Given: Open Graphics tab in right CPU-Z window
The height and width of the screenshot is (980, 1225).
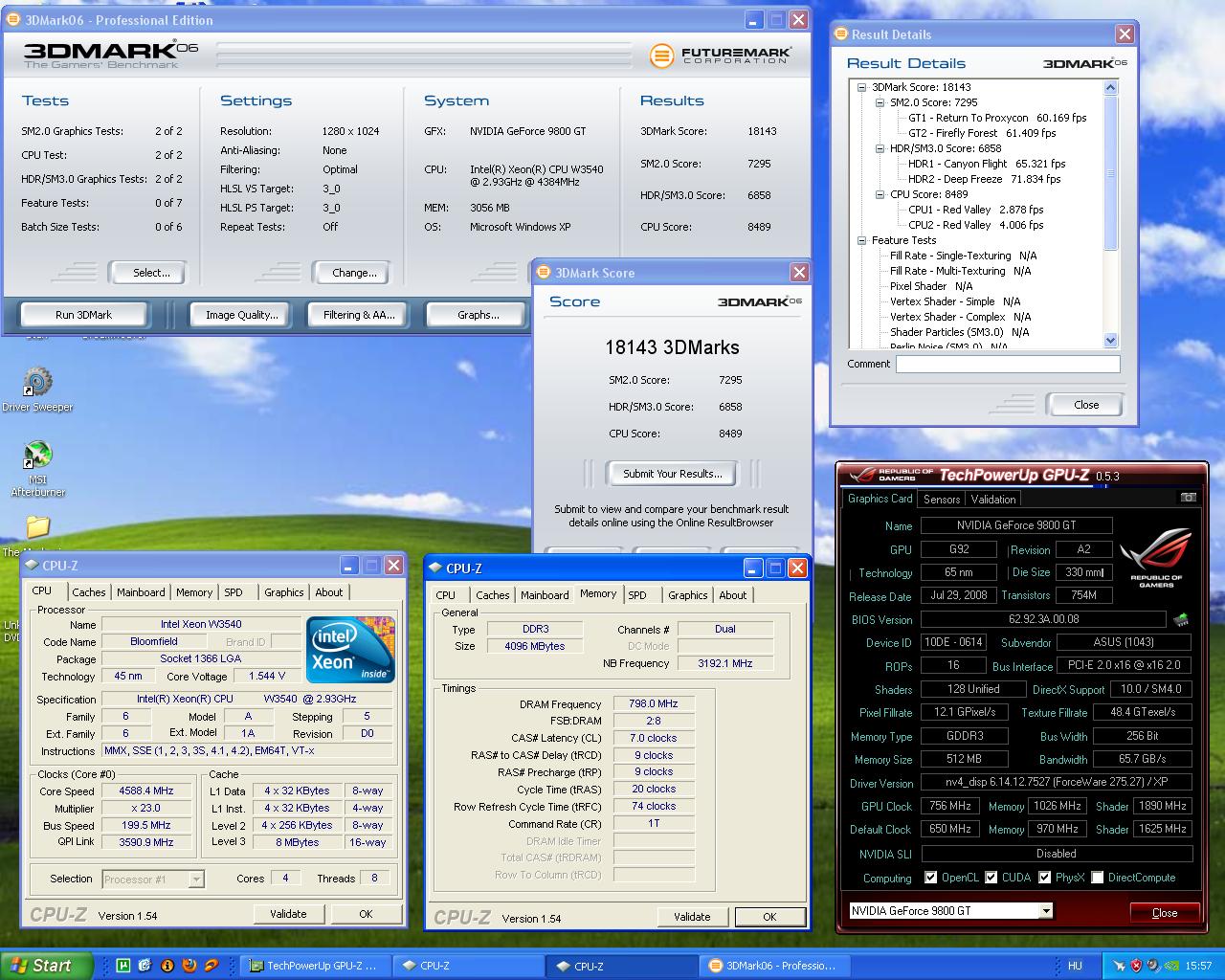Looking at the screenshot, I should tap(687, 595).
